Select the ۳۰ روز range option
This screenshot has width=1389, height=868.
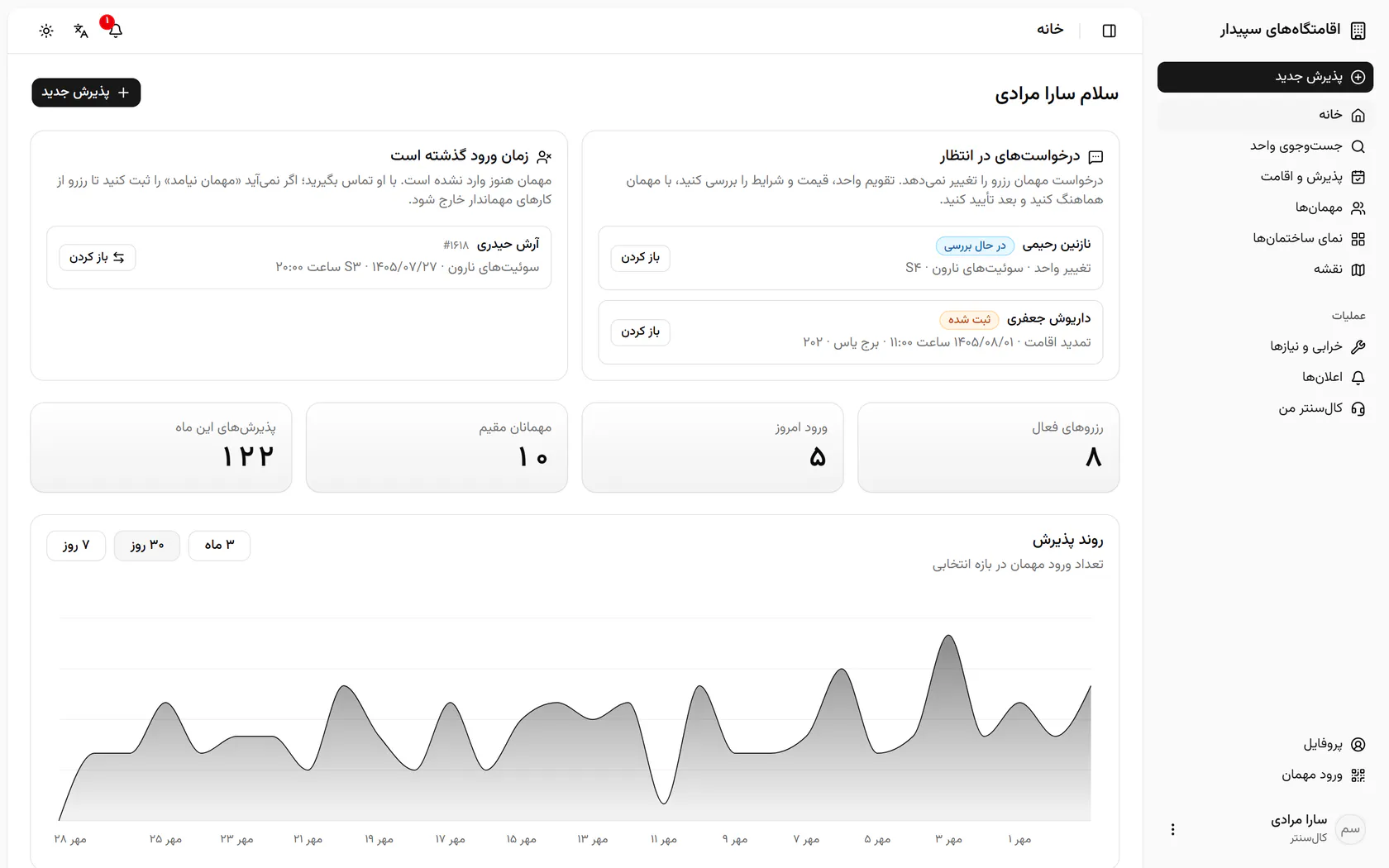(147, 546)
